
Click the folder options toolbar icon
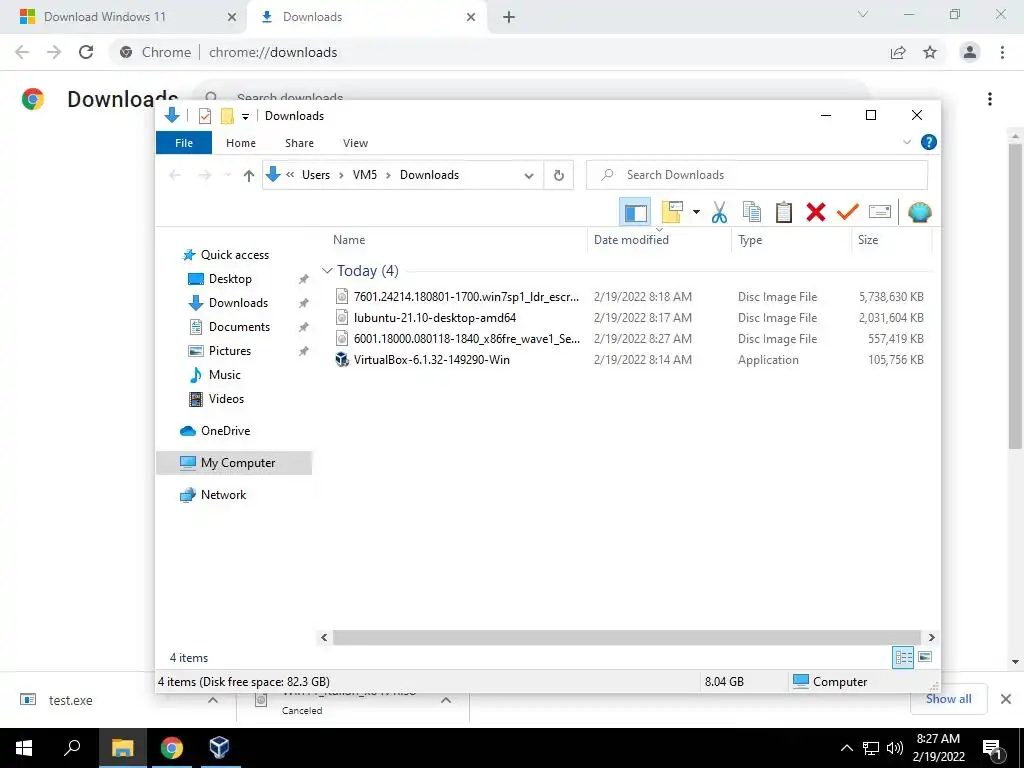click(672, 212)
